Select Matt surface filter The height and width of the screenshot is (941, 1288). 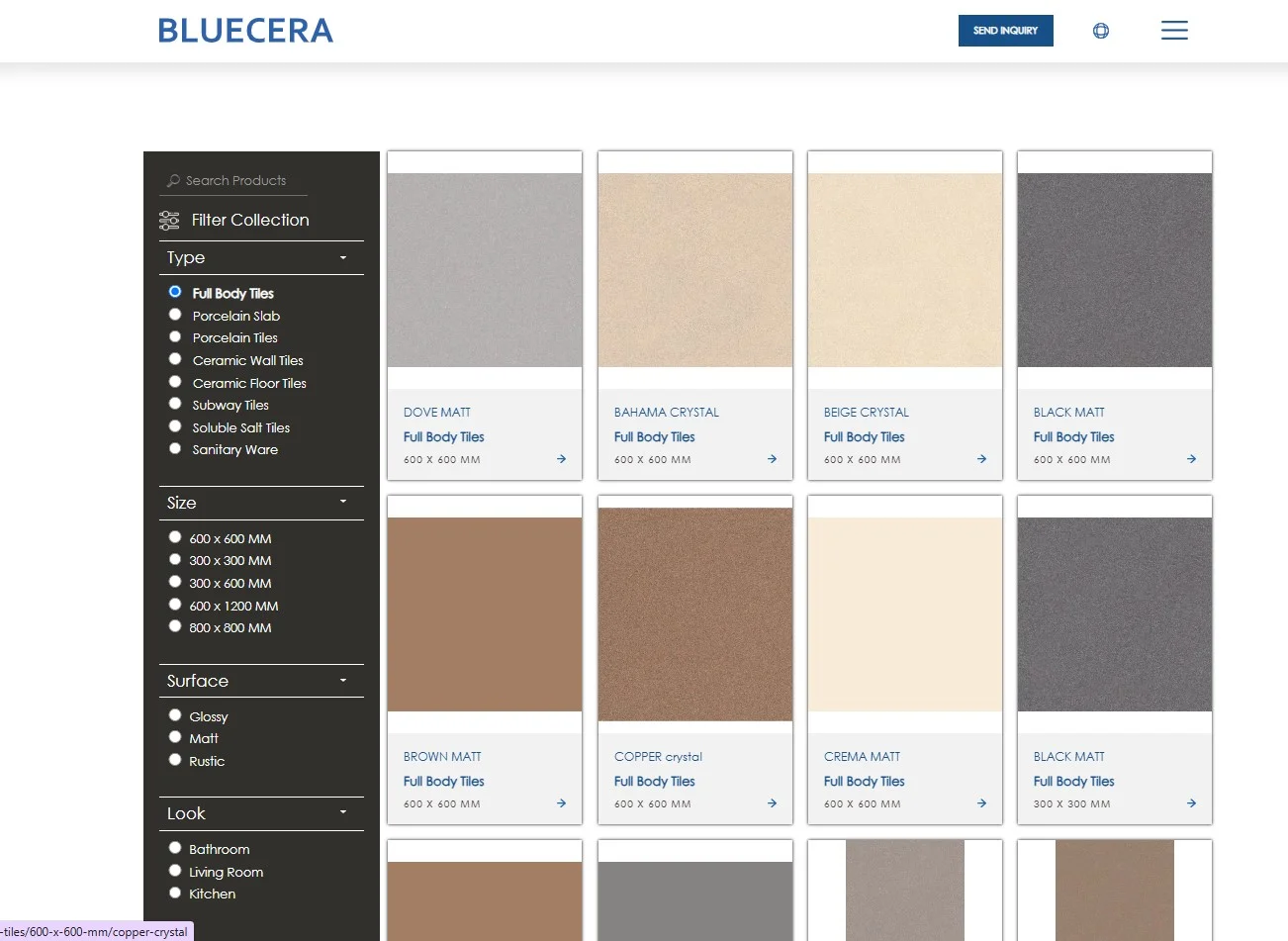[175, 737]
